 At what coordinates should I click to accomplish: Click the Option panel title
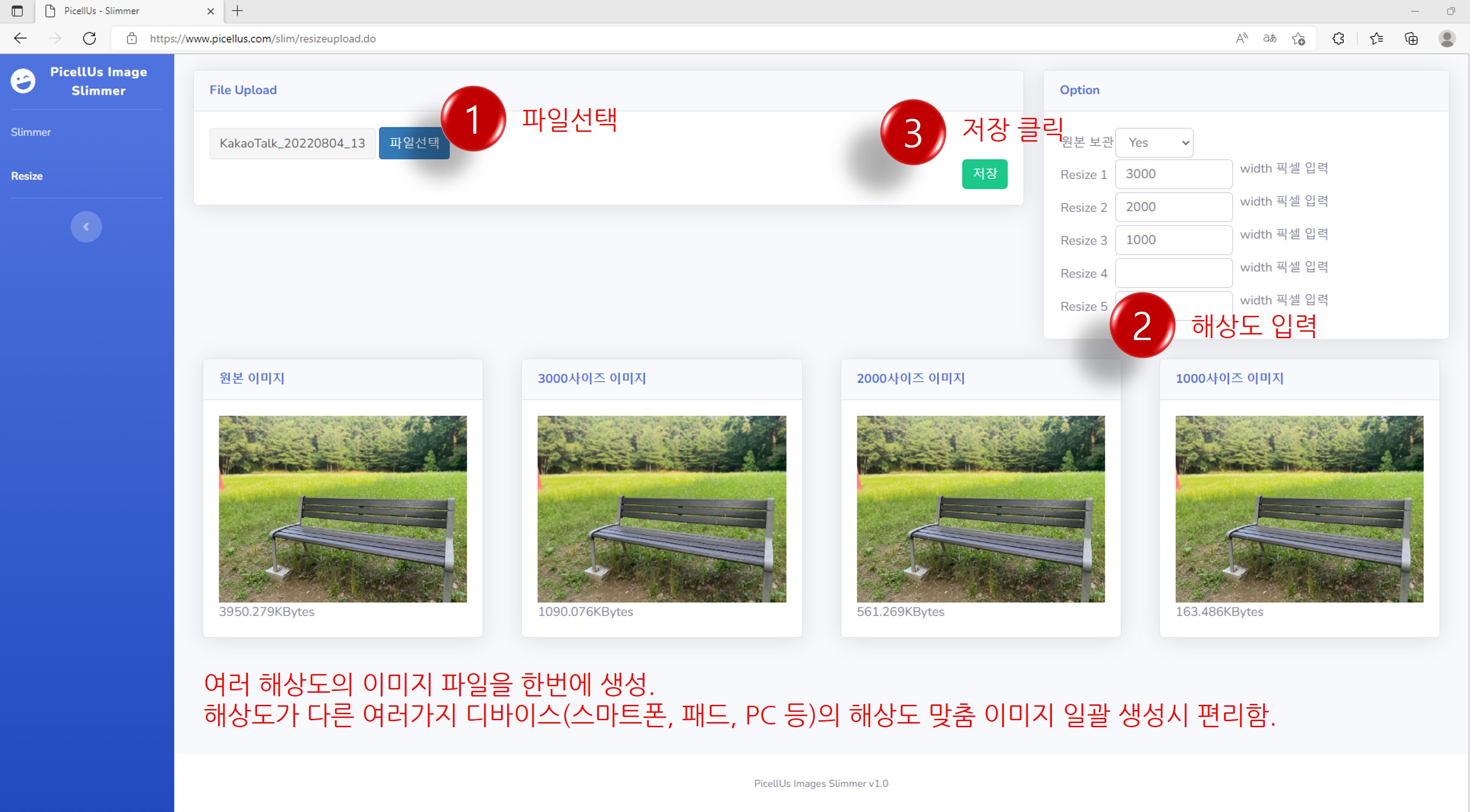(x=1080, y=90)
